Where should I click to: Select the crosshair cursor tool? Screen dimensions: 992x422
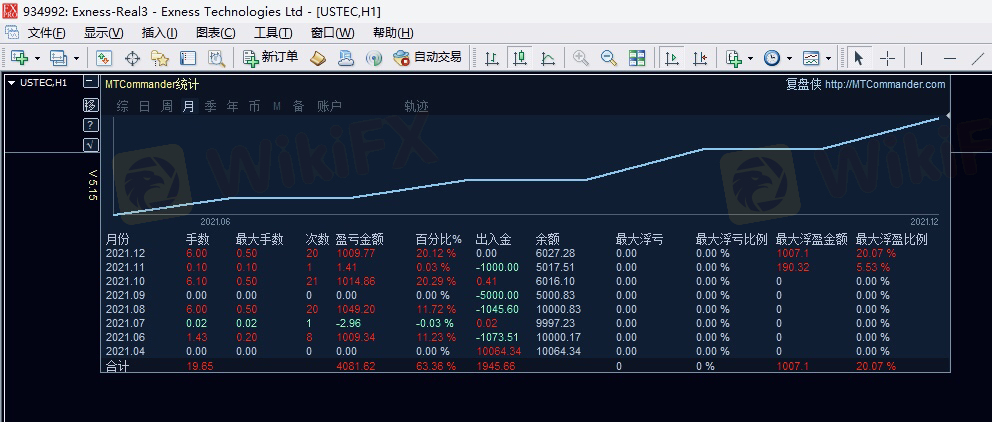pos(886,58)
